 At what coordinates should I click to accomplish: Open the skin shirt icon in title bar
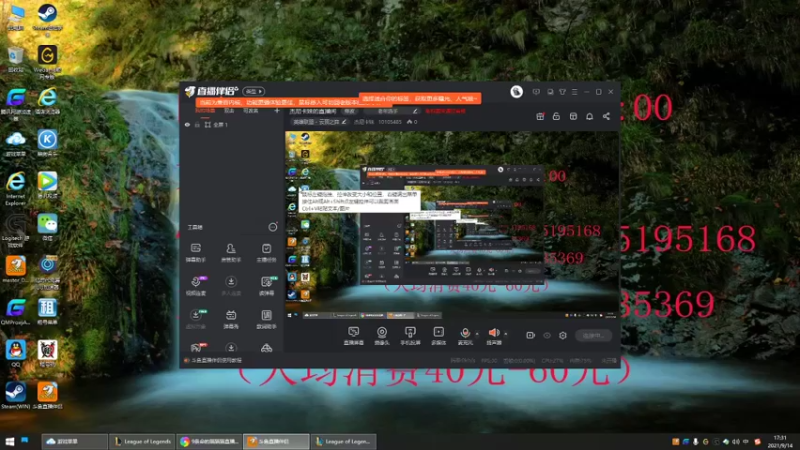pos(562,92)
